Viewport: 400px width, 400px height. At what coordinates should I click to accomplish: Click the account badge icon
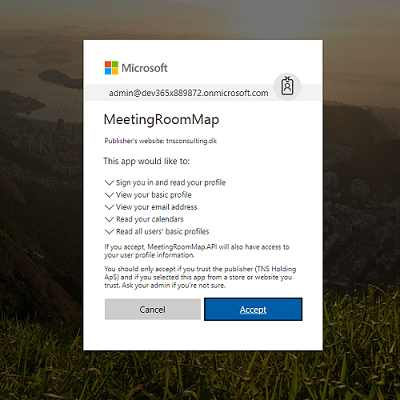287,86
